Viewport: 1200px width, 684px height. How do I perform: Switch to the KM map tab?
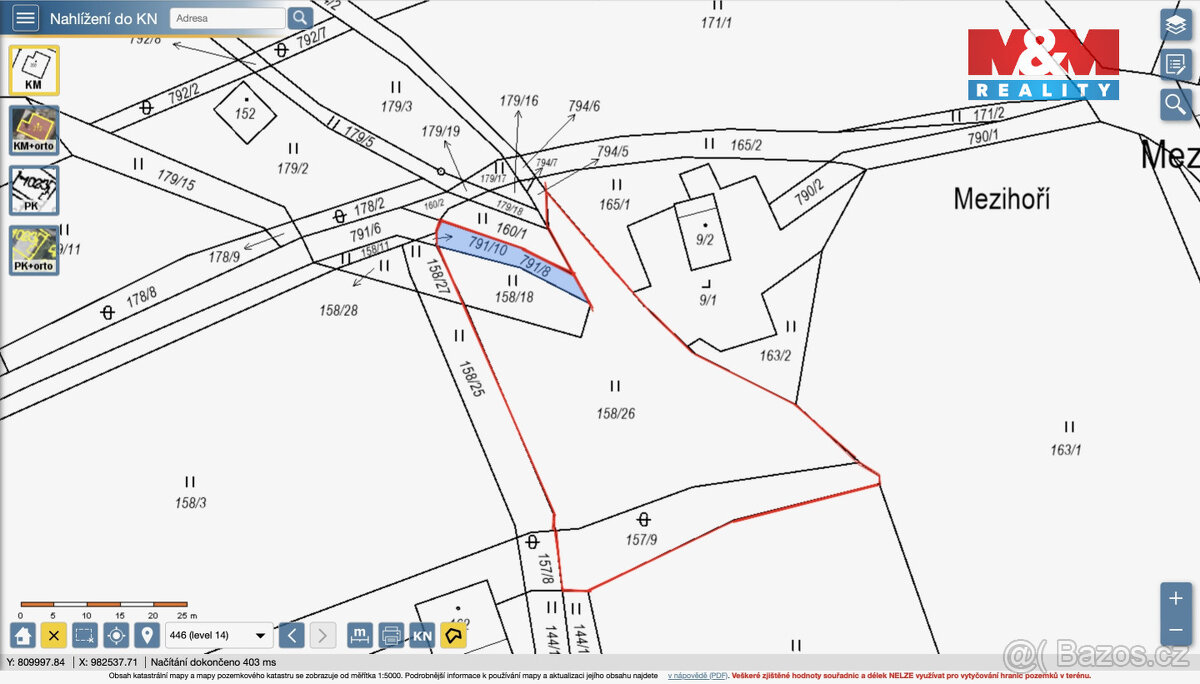point(33,70)
